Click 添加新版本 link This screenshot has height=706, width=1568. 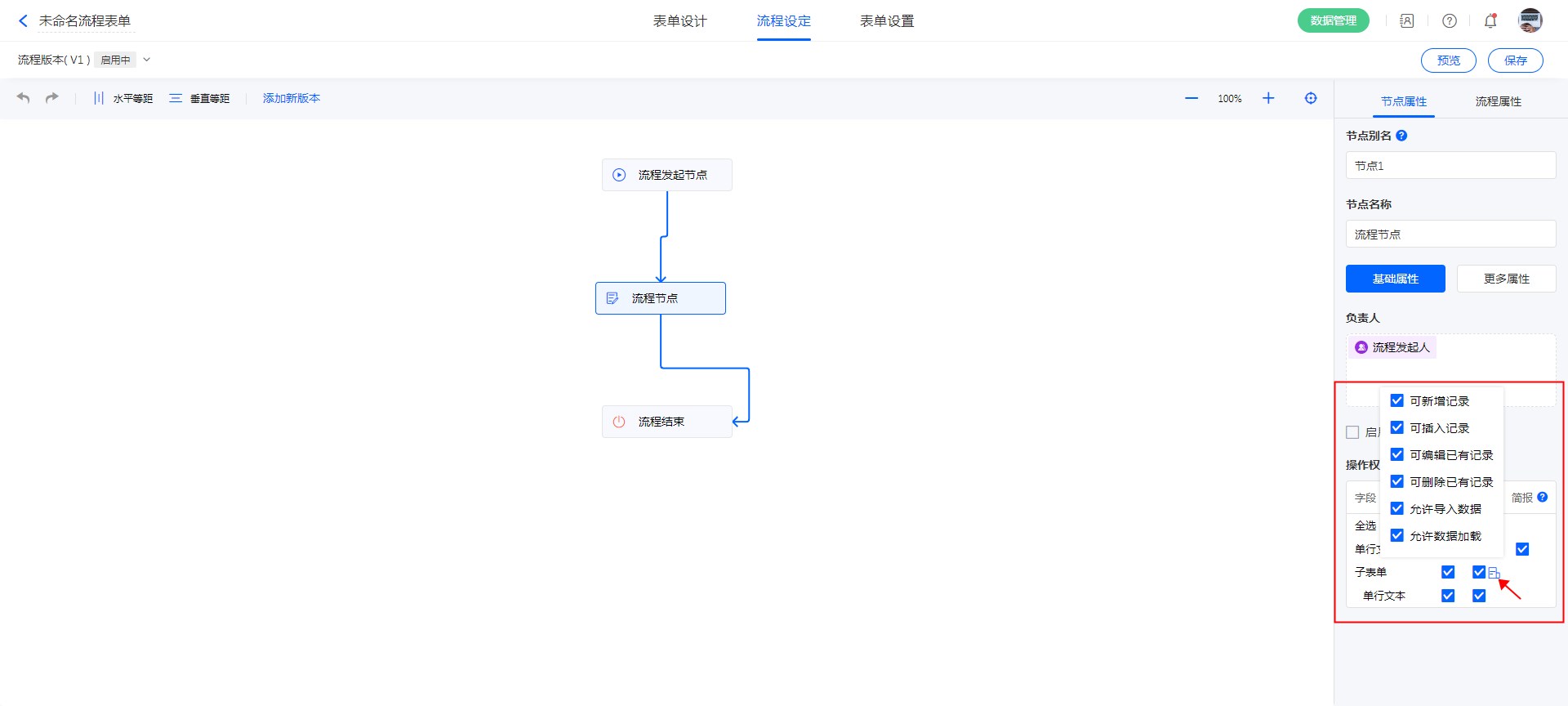point(292,98)
